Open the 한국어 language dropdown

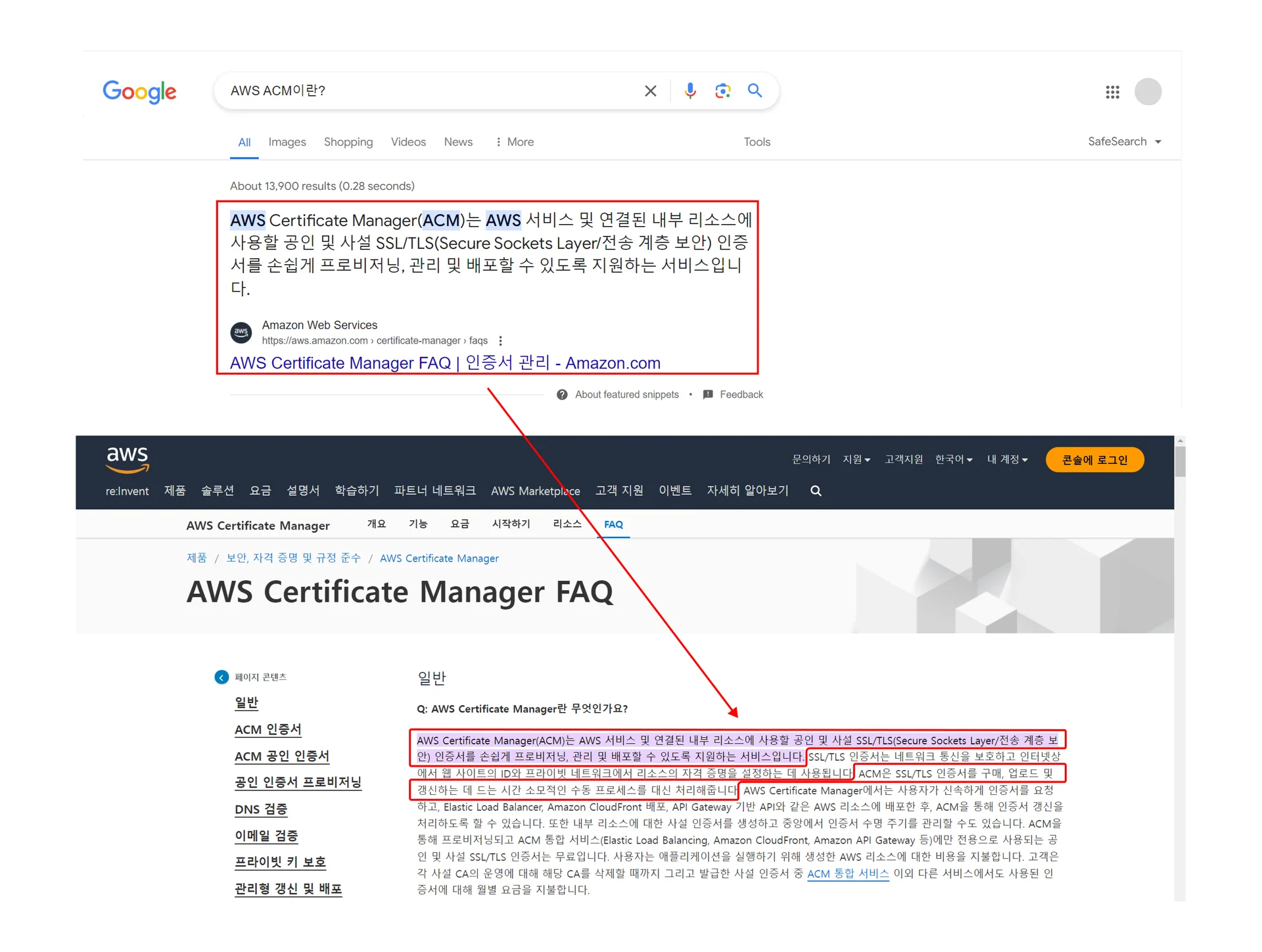point(953,459)
